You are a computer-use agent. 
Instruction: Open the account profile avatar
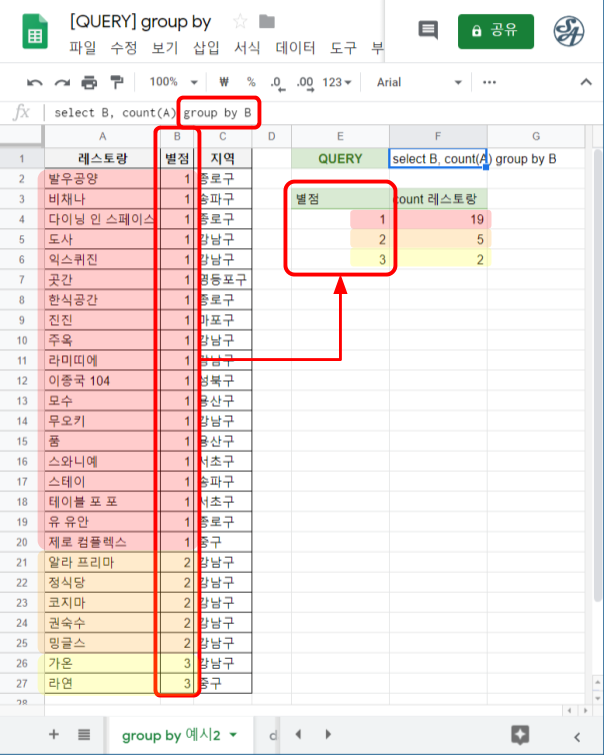coord(568,31)
